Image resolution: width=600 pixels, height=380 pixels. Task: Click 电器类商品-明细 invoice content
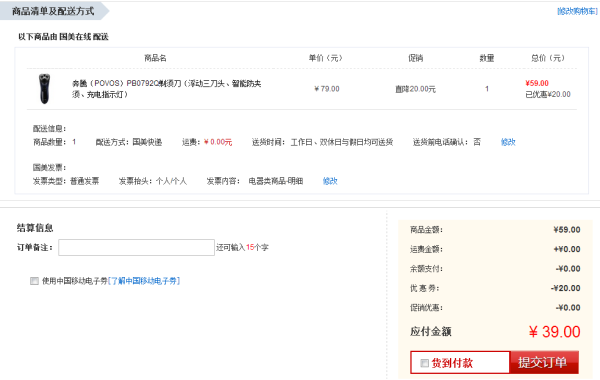(x=276, y=181)
